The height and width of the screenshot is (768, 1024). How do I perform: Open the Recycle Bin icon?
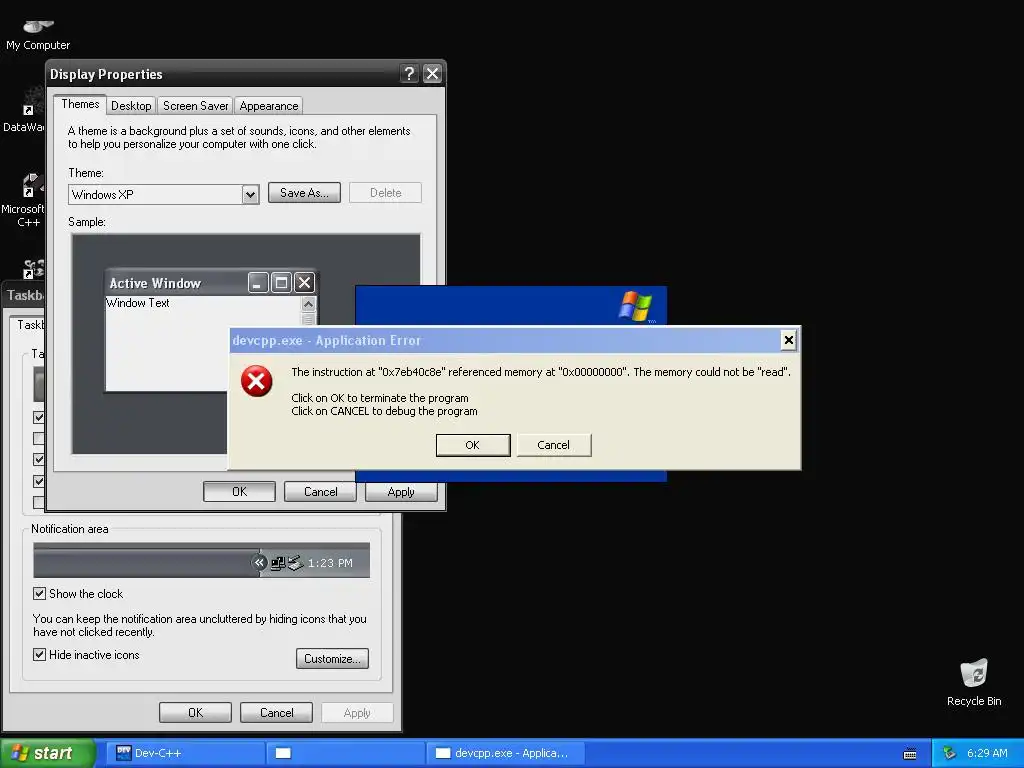click(x=974, y=682)
